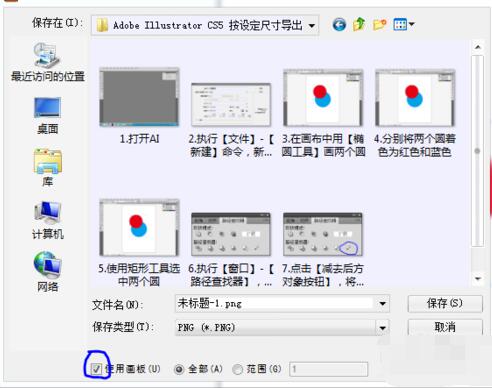Click the file list scroll down arrow

coord(478,279)
